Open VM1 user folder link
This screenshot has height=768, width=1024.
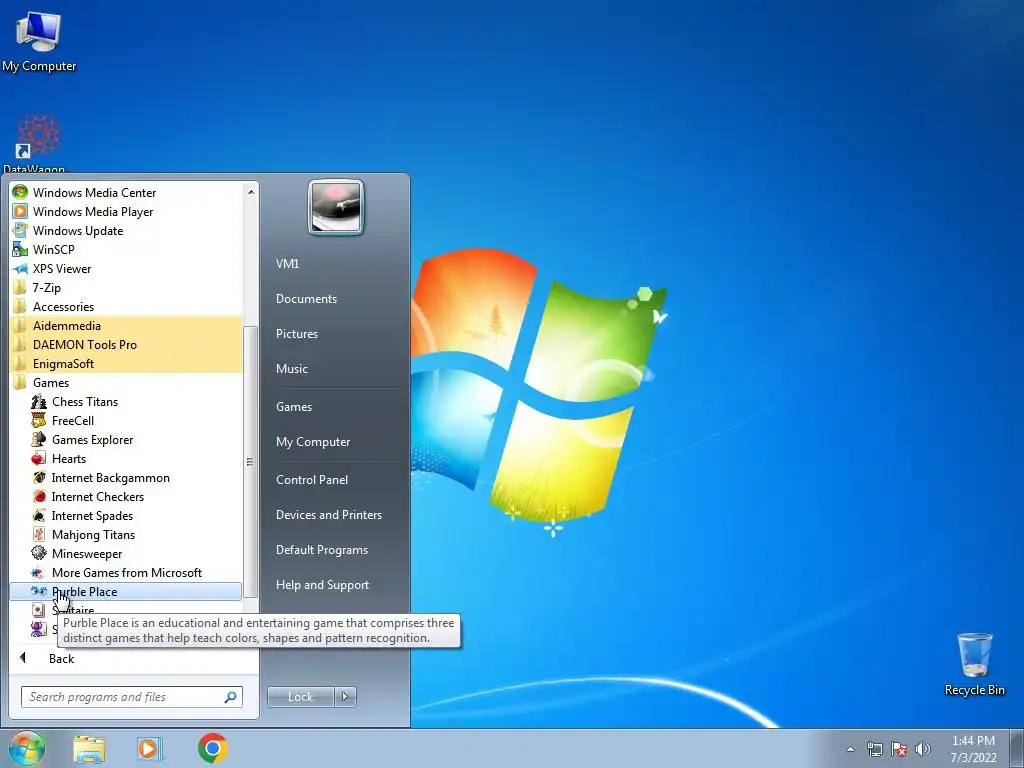click(x=287, y=264)
